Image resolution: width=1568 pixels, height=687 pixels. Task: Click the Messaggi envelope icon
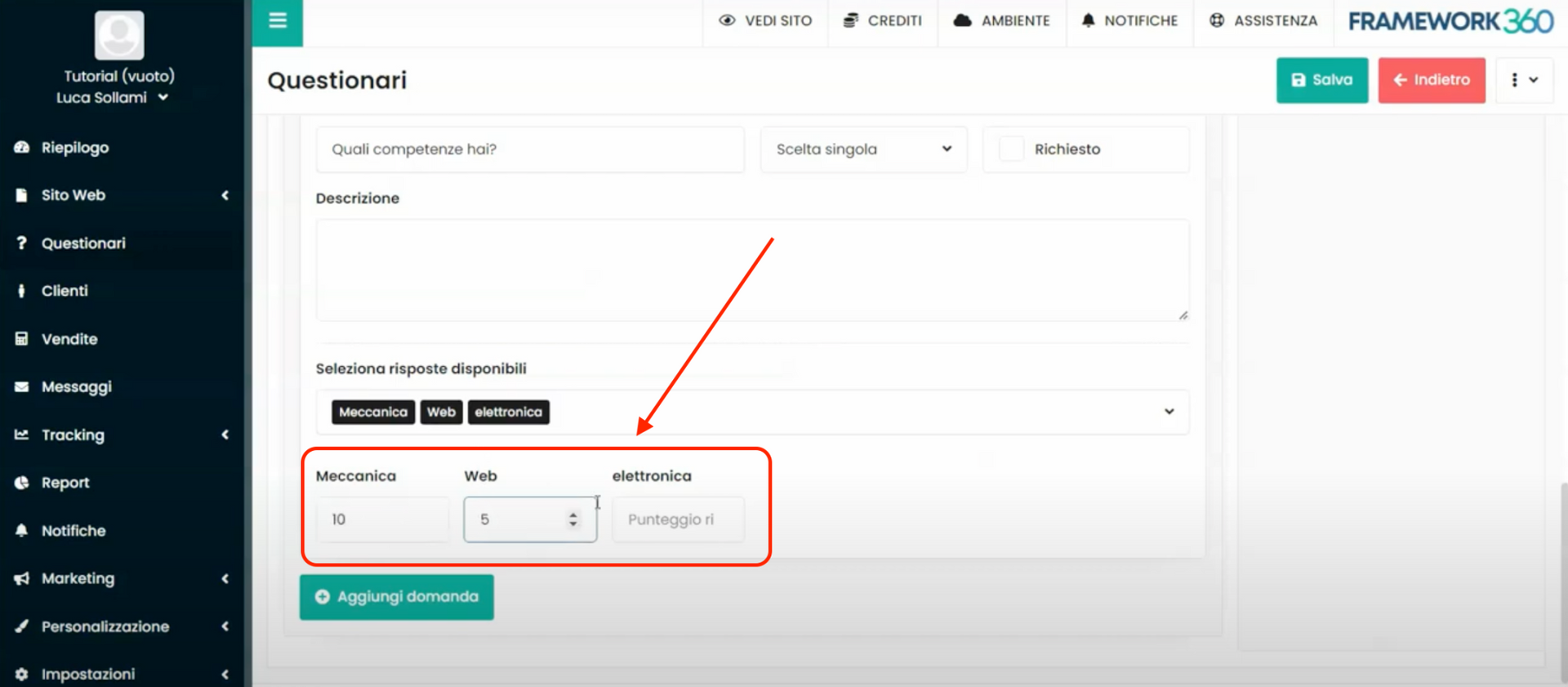click(x=22, y=387)
